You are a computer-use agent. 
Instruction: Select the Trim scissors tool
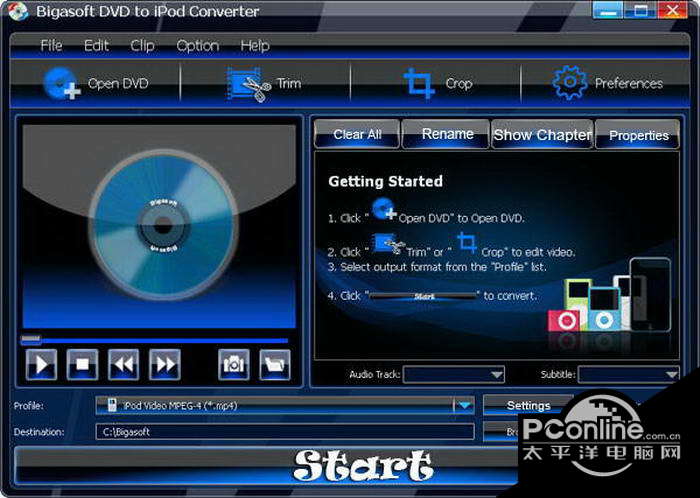[249, 84]
